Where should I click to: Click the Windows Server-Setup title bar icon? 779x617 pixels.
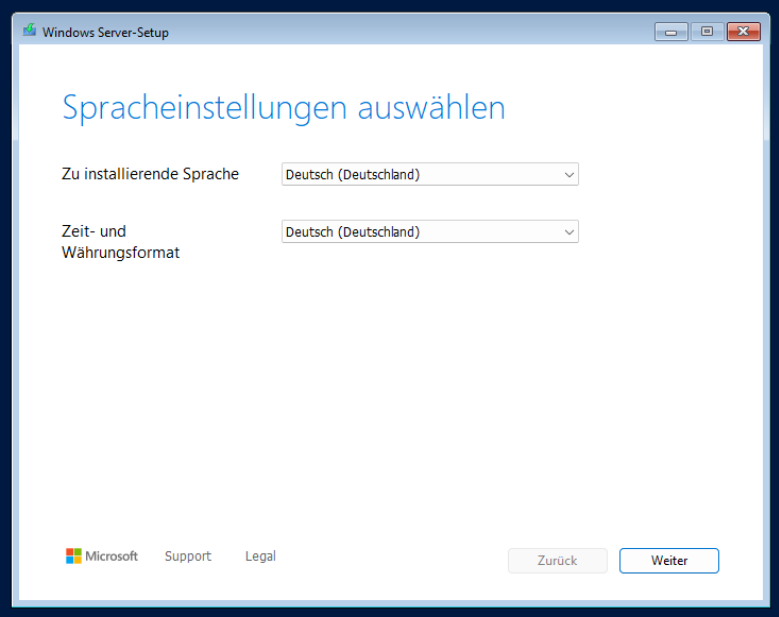pos(29,31)
